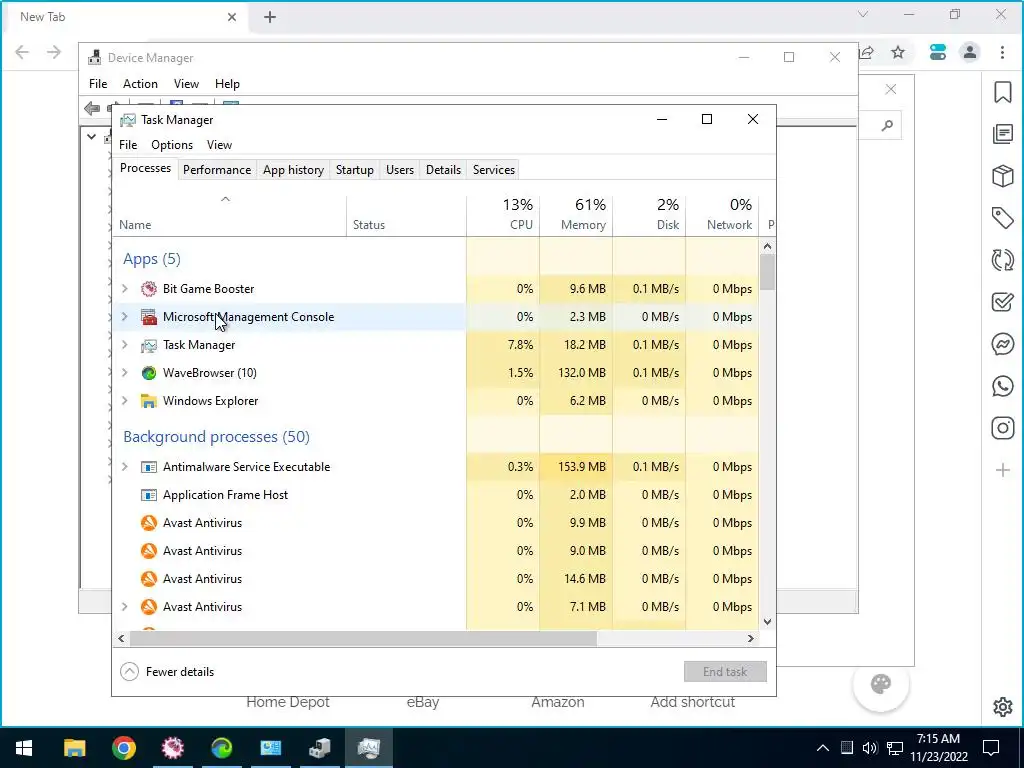Switch to the Users tab
Screen dimensions: 1024x768
click(x=400, y=170)
